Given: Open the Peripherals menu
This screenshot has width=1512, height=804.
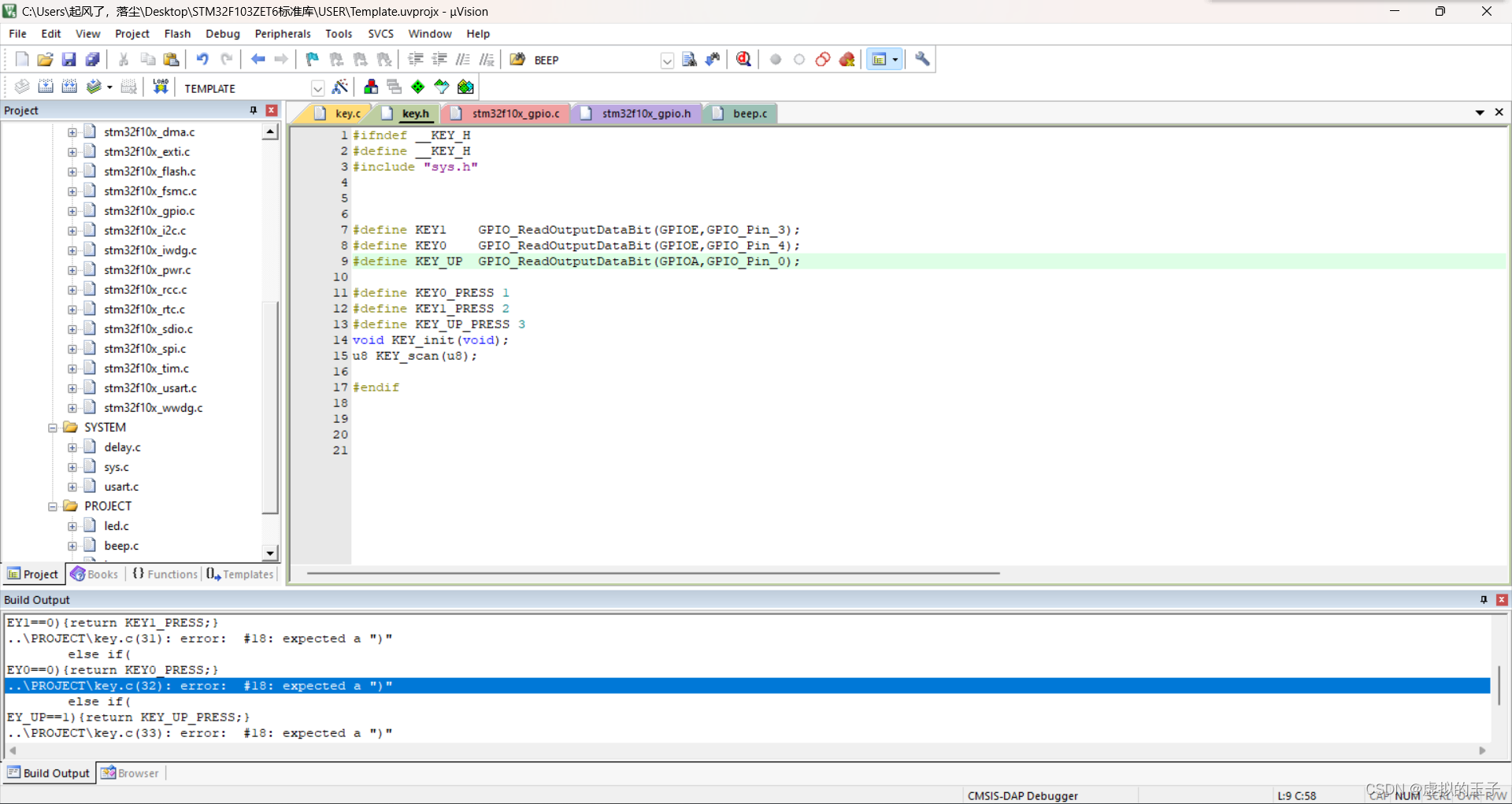Looking at the screenshot, I should point(282,33).
